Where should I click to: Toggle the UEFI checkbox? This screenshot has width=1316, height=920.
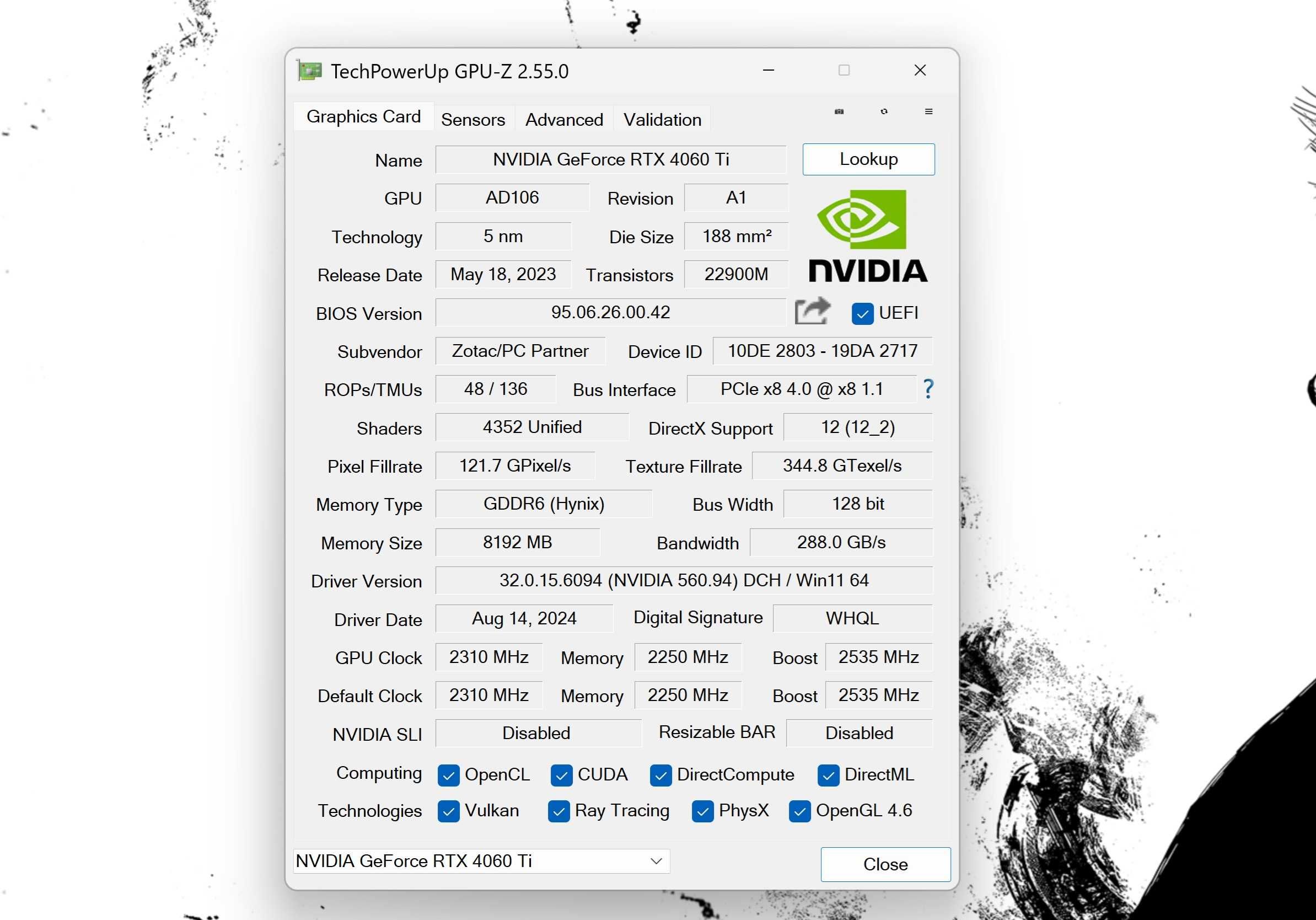pyautogui.click(x=862, y=313)
